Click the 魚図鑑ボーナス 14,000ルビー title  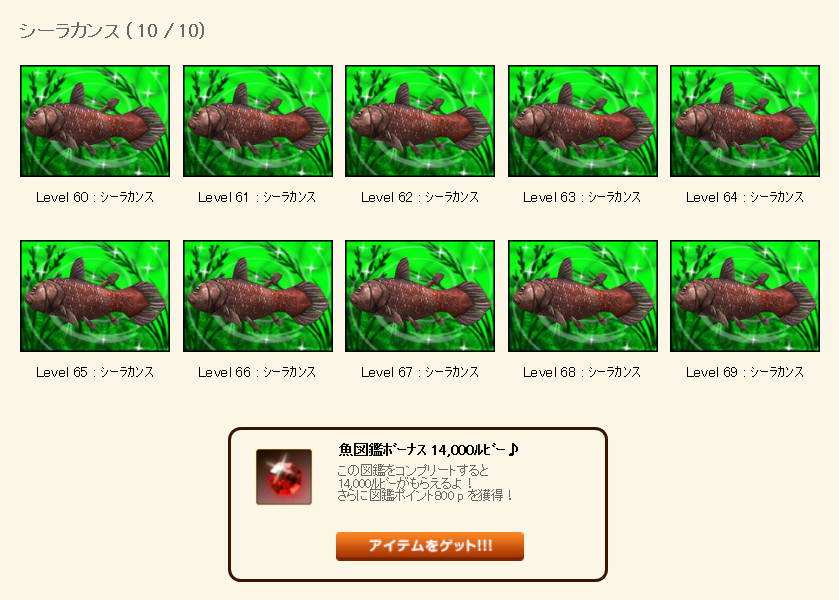(428, 450)
